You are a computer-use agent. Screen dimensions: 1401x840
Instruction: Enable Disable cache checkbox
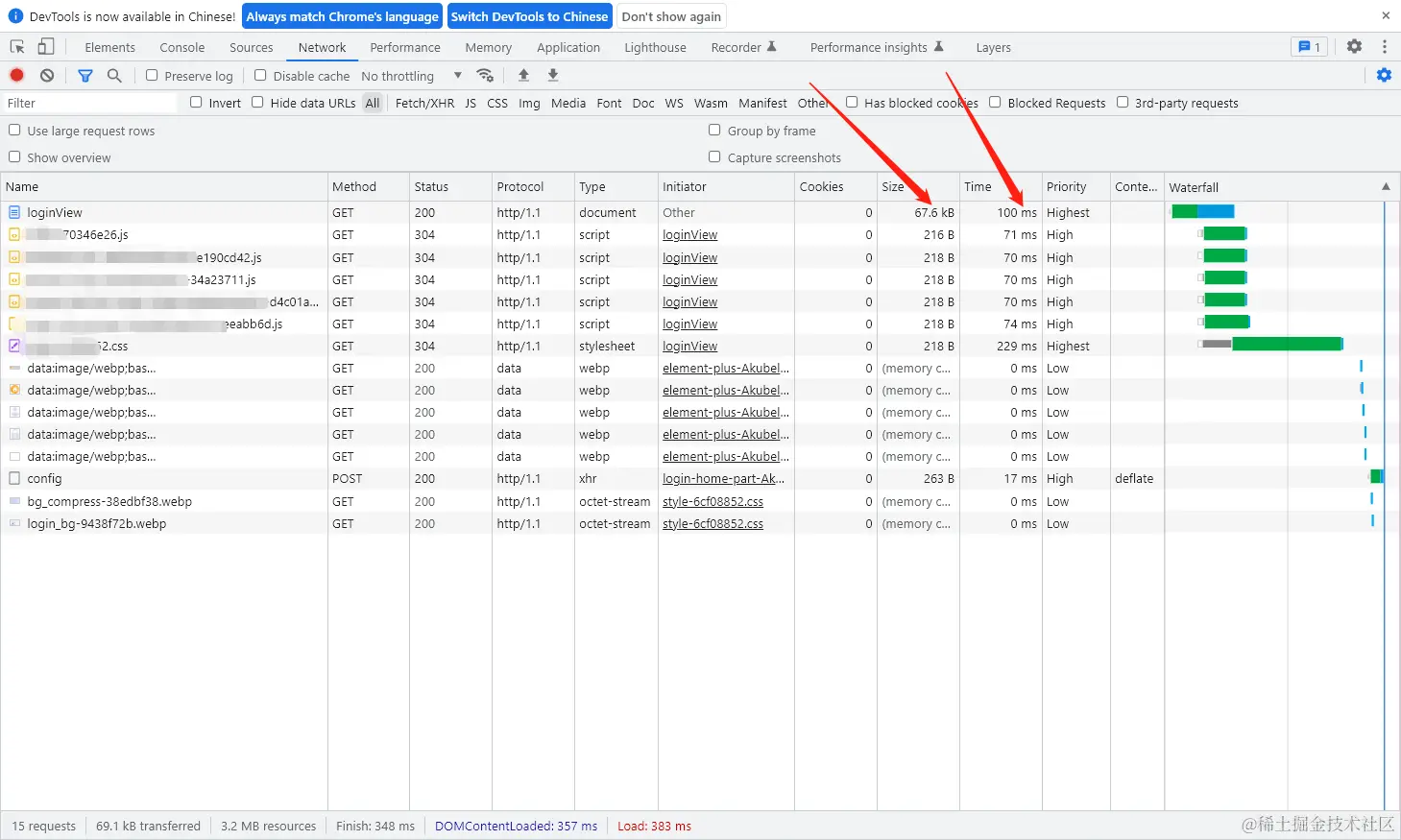260,75
